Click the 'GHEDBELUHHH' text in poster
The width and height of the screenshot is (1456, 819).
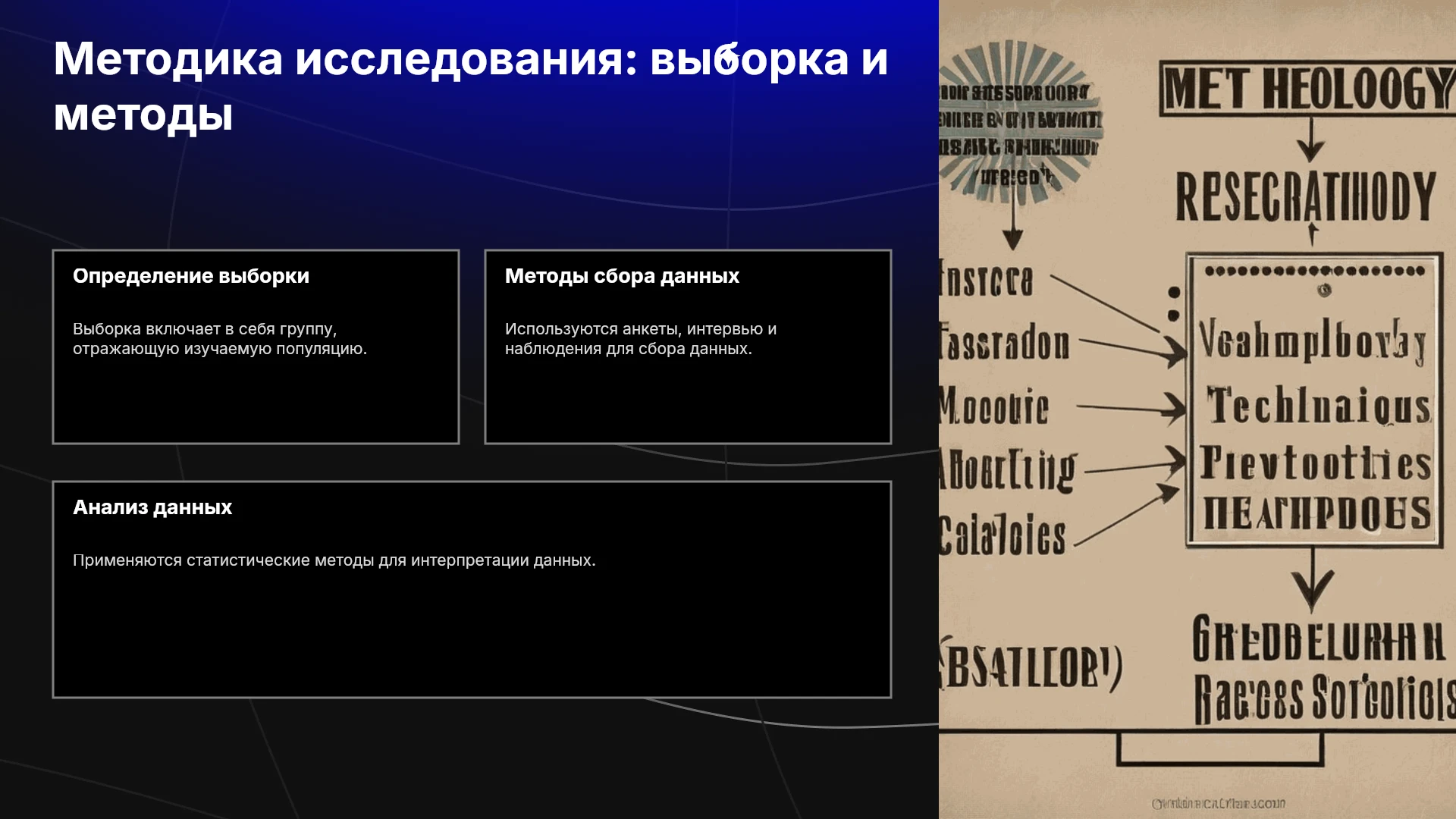point(1318,639)
